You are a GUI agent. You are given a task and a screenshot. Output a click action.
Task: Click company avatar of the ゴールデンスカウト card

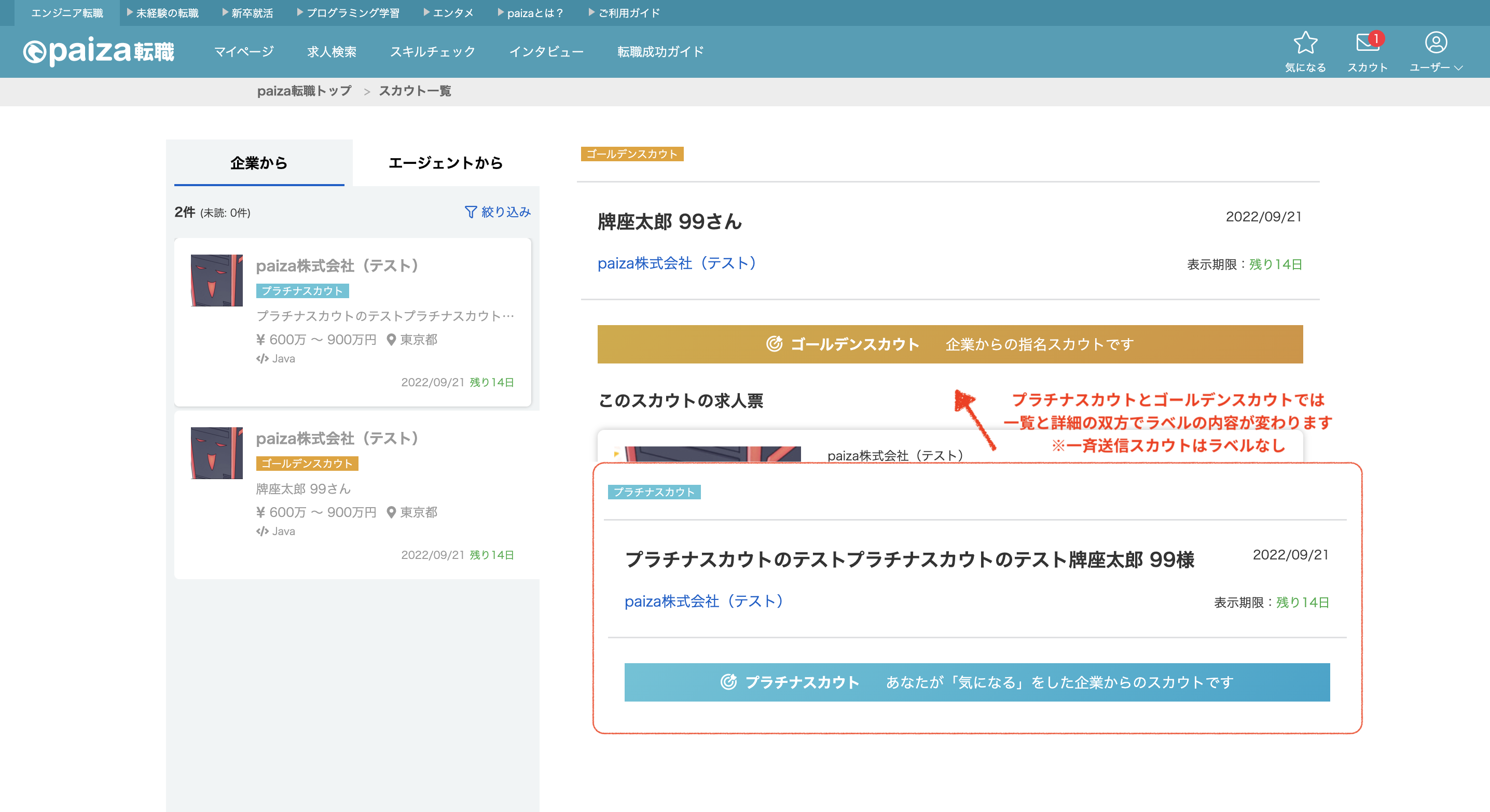tap(217, 453)
